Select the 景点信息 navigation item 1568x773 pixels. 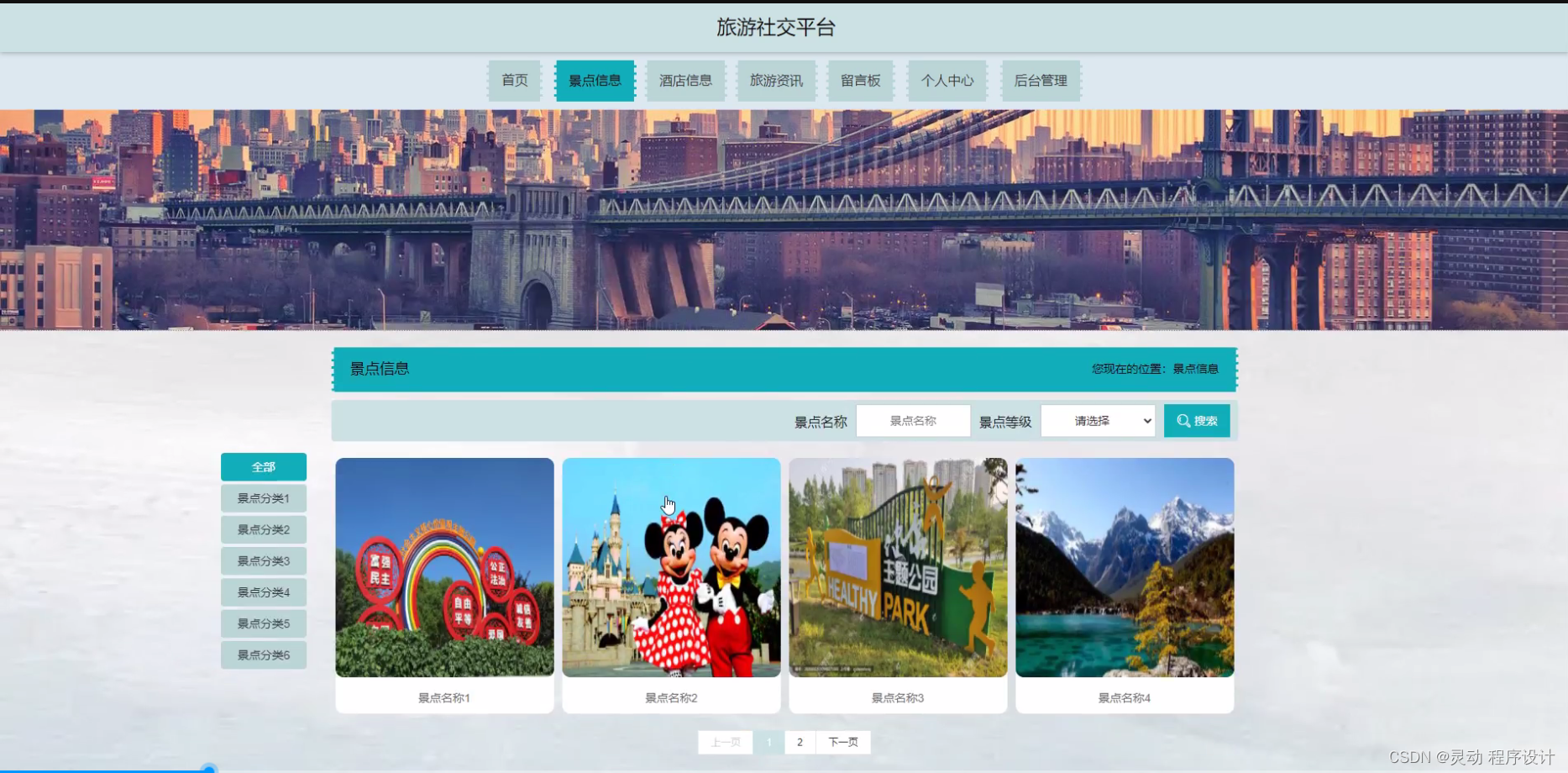pos(595,81)
